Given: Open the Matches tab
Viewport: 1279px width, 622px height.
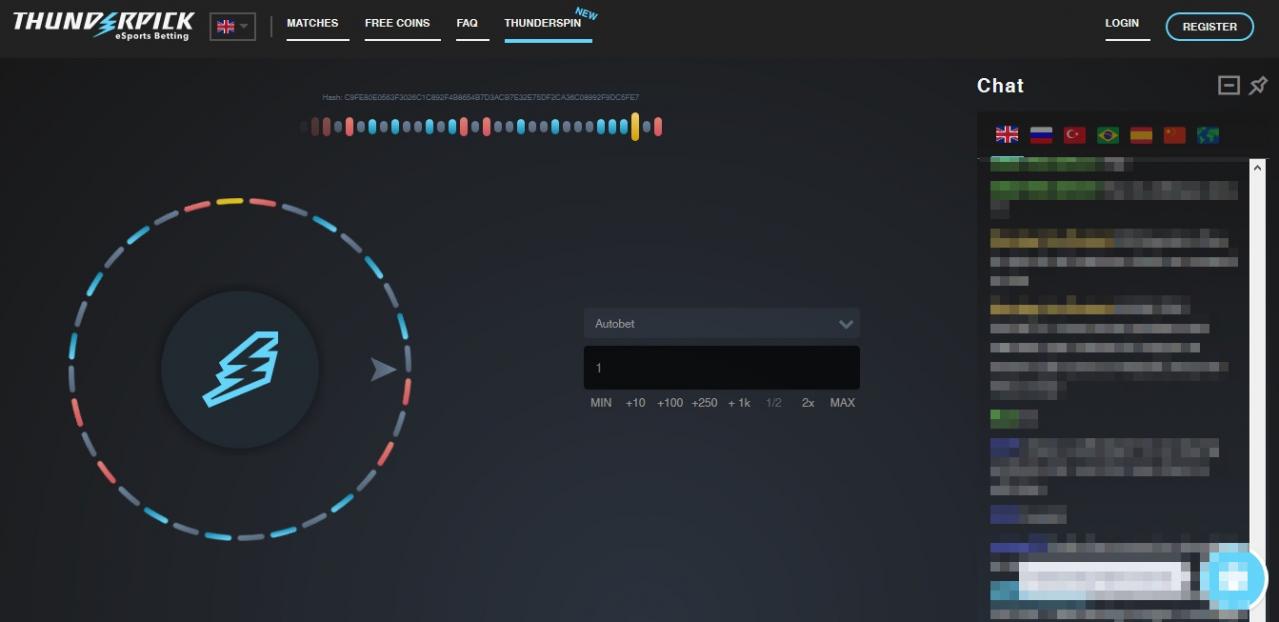Looking at the screenshot, I should (x=312, y=23).
